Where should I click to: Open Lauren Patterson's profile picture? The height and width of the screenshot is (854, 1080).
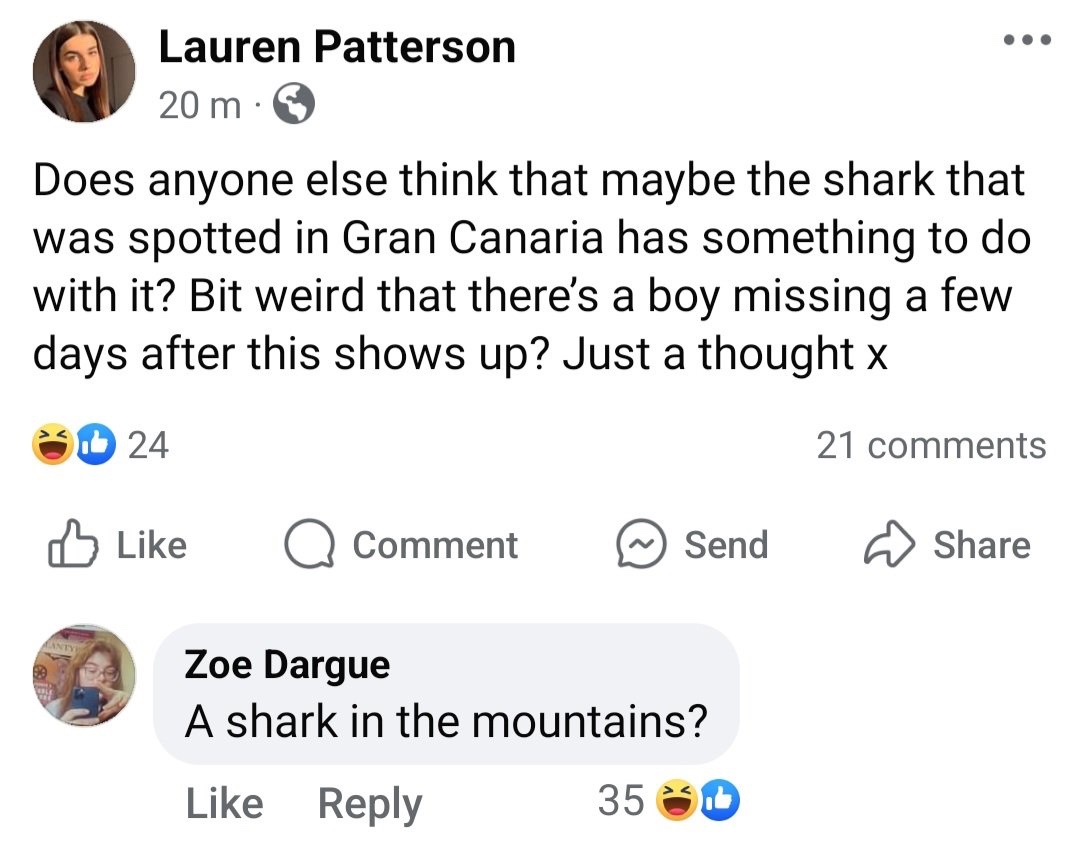(x=84, y=72)
